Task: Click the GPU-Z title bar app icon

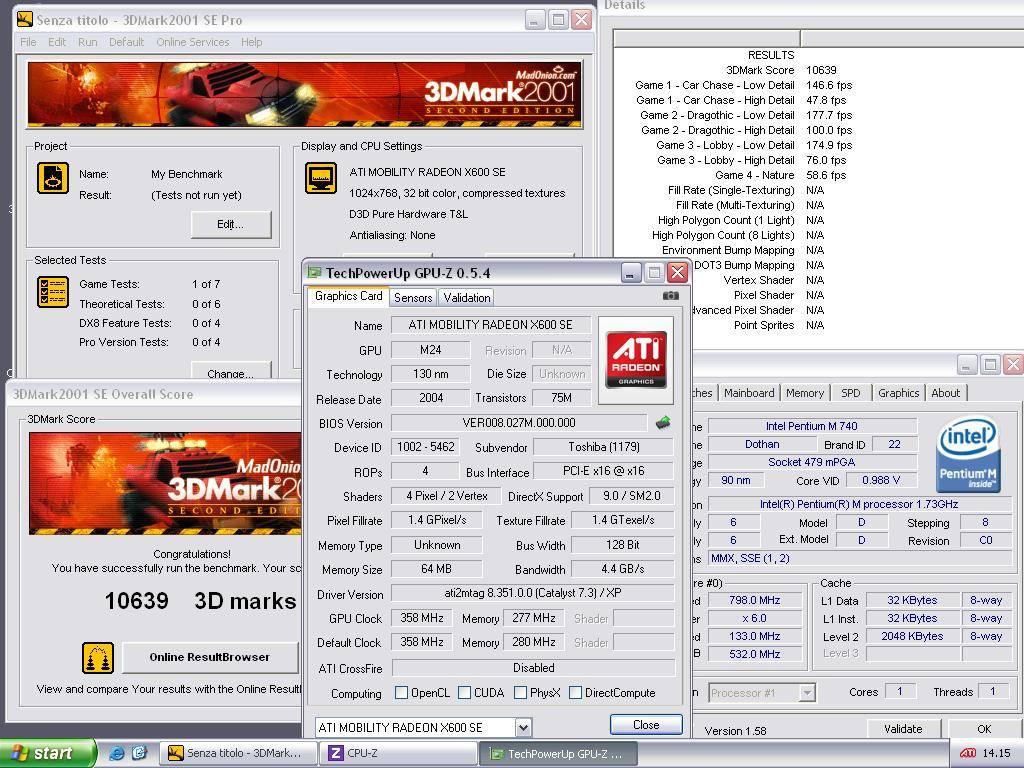Action: [315, 272]
